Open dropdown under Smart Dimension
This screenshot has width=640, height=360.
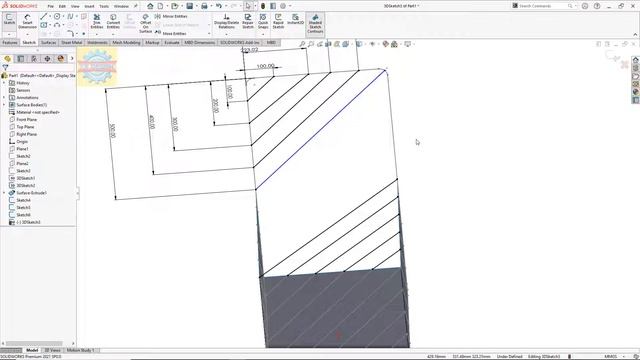coord(27,34)
